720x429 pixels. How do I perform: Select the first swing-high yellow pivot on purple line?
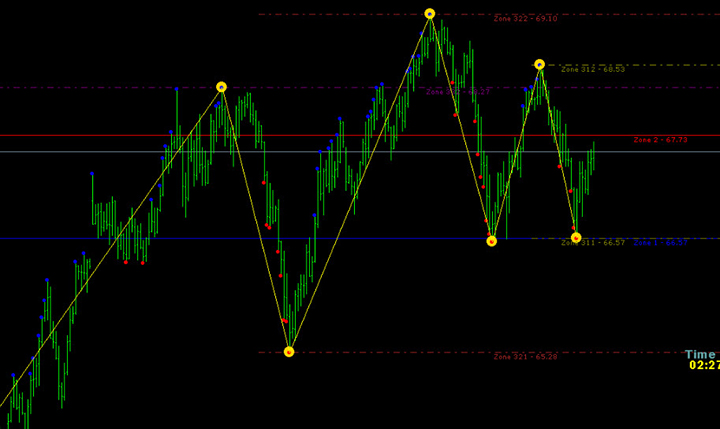pyautogui.click(x=221, y=87)
